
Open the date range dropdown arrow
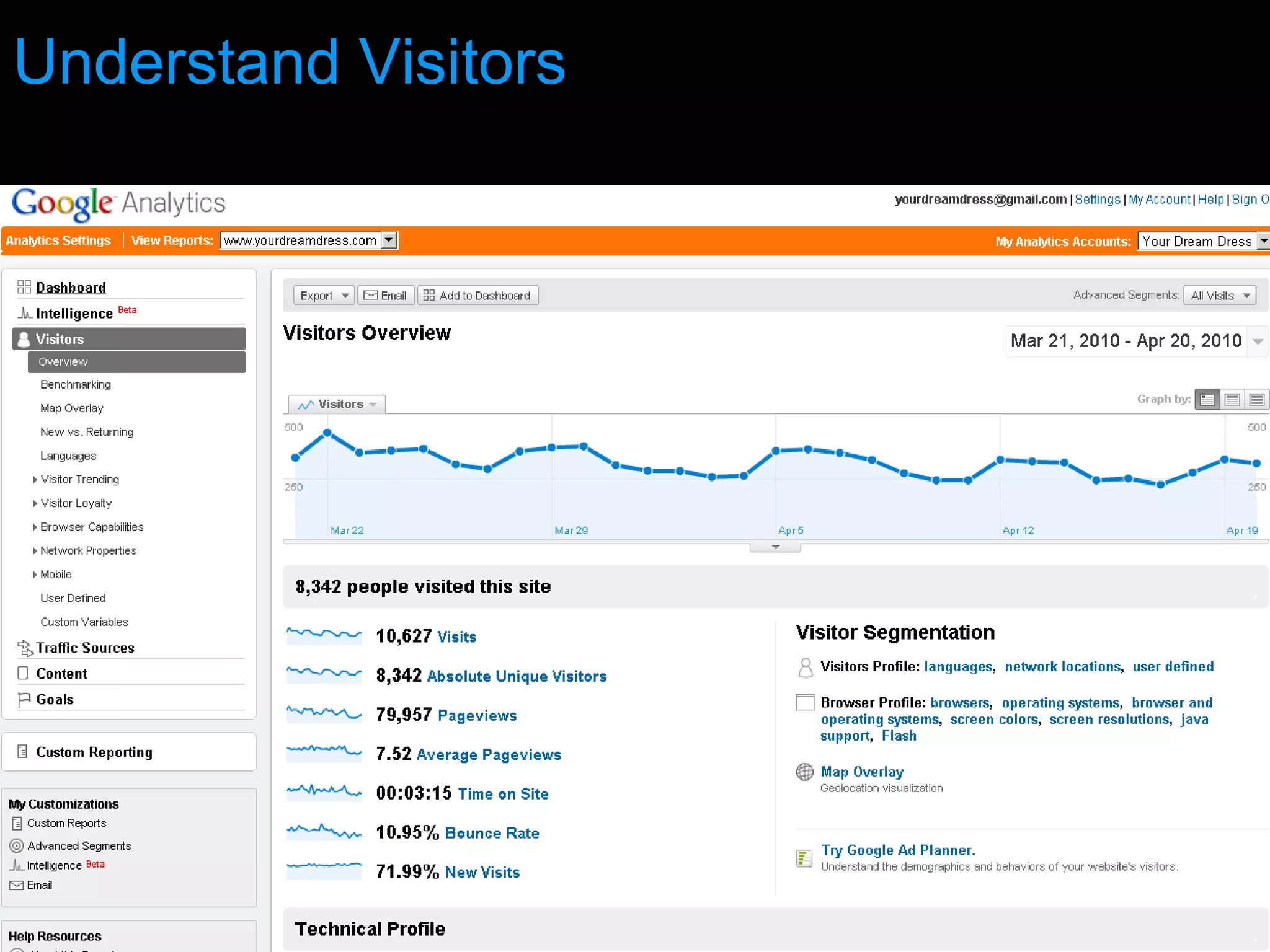(x=1258, y=342)
